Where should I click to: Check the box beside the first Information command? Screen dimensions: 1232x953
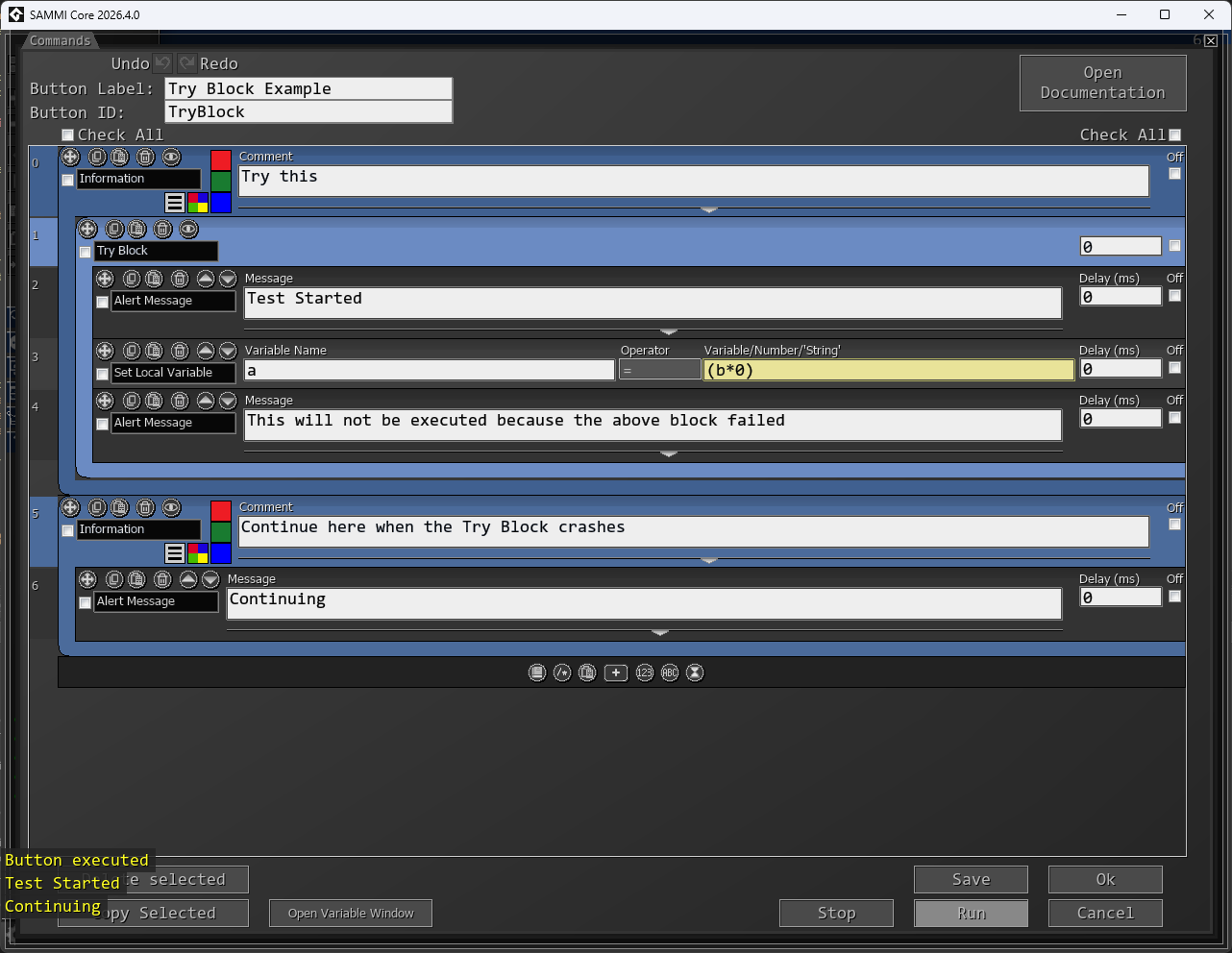[67, 180]
